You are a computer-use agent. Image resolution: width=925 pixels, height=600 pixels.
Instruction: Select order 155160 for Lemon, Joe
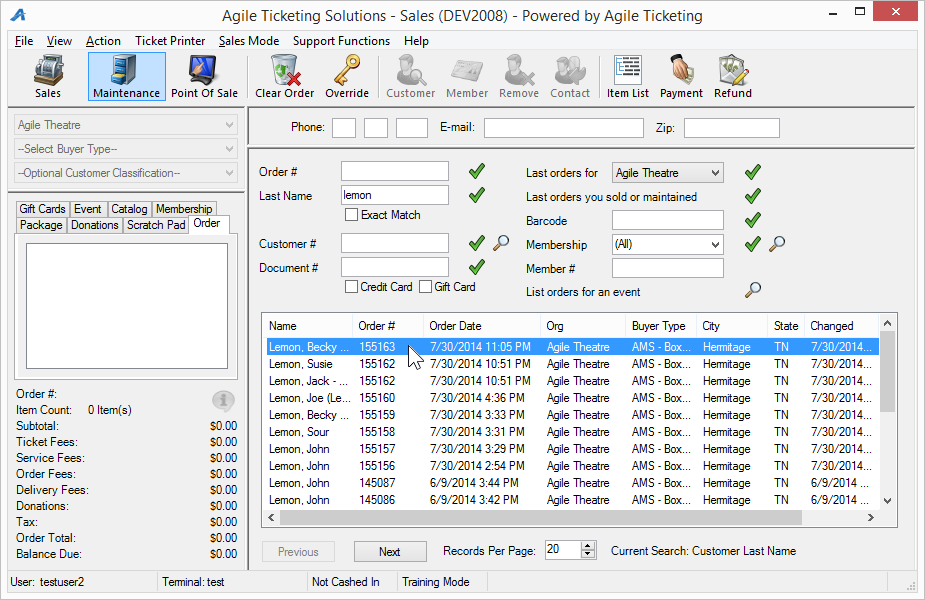click(572, 398)
